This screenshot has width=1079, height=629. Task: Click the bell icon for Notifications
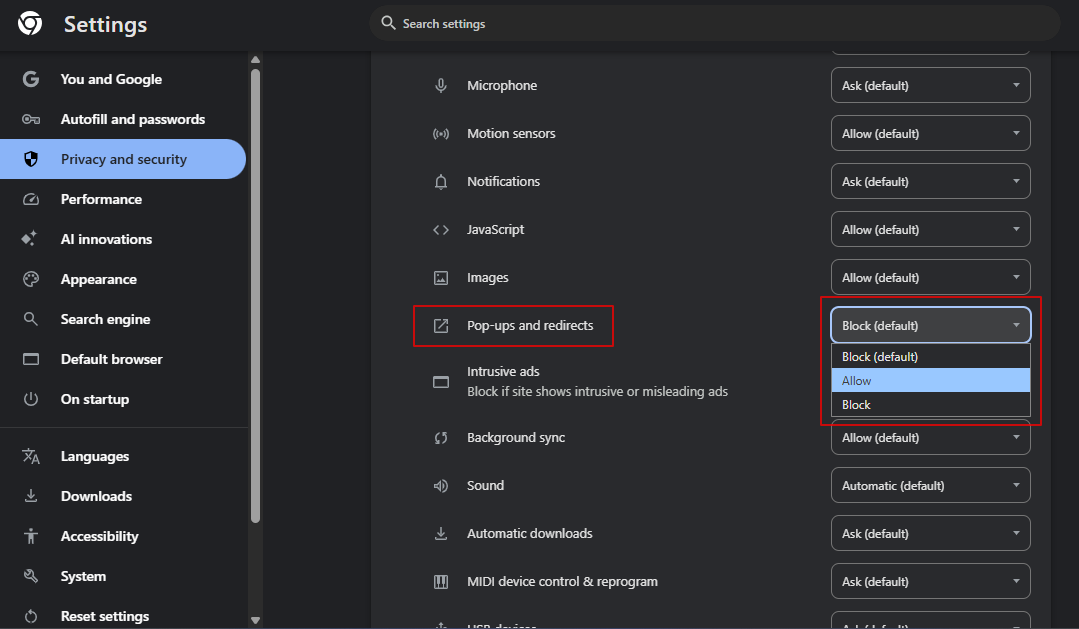click(x=440, y=182)
